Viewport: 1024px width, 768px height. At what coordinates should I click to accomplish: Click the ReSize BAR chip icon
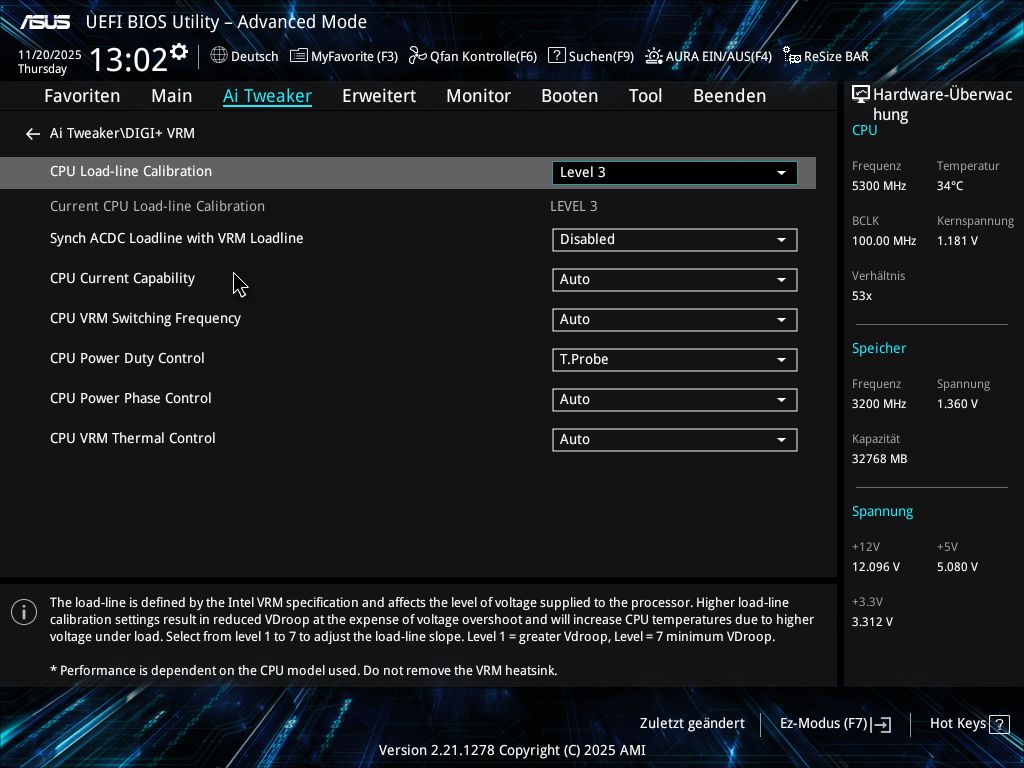coord(792,56)
